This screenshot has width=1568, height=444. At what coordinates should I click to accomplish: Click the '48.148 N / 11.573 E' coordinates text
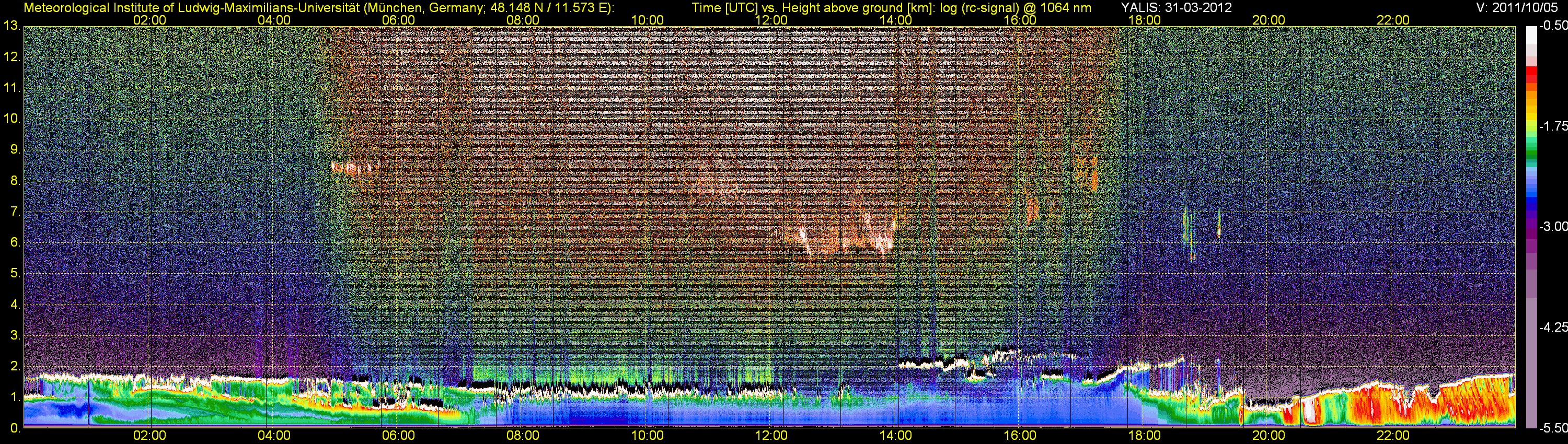pos(549,7)
